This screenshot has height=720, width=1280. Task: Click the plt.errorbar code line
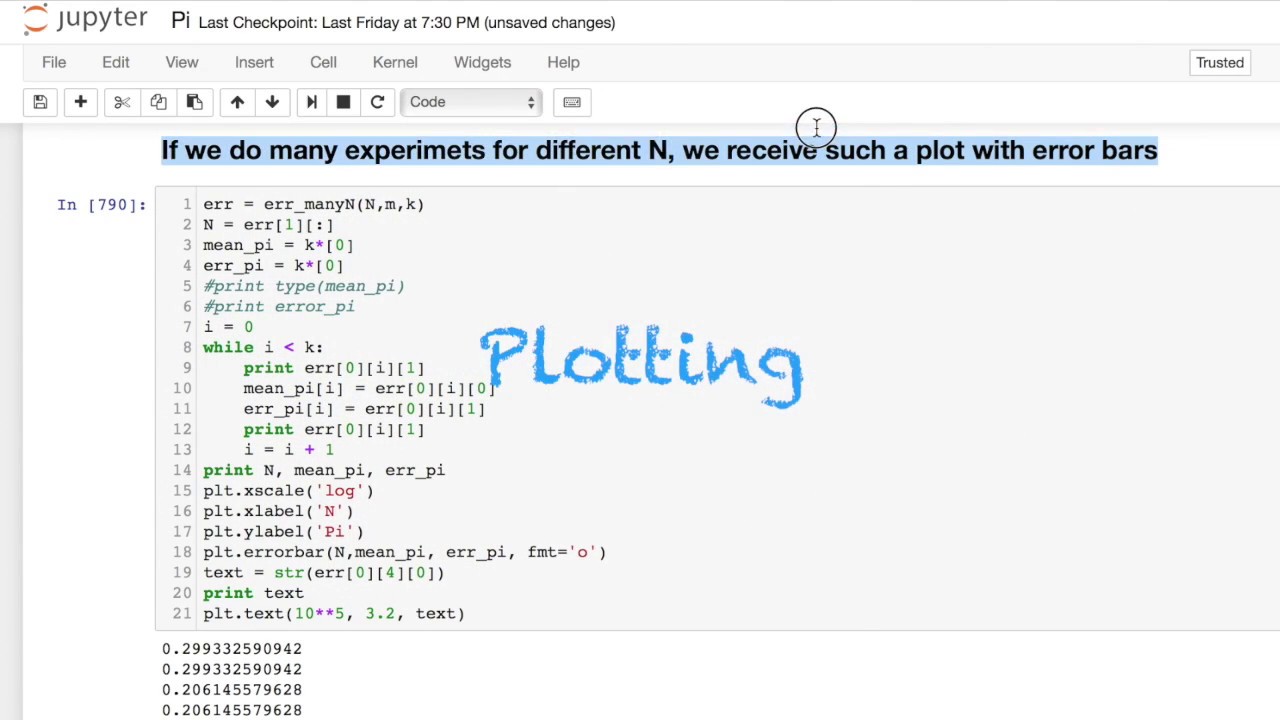tap(404, 552)
